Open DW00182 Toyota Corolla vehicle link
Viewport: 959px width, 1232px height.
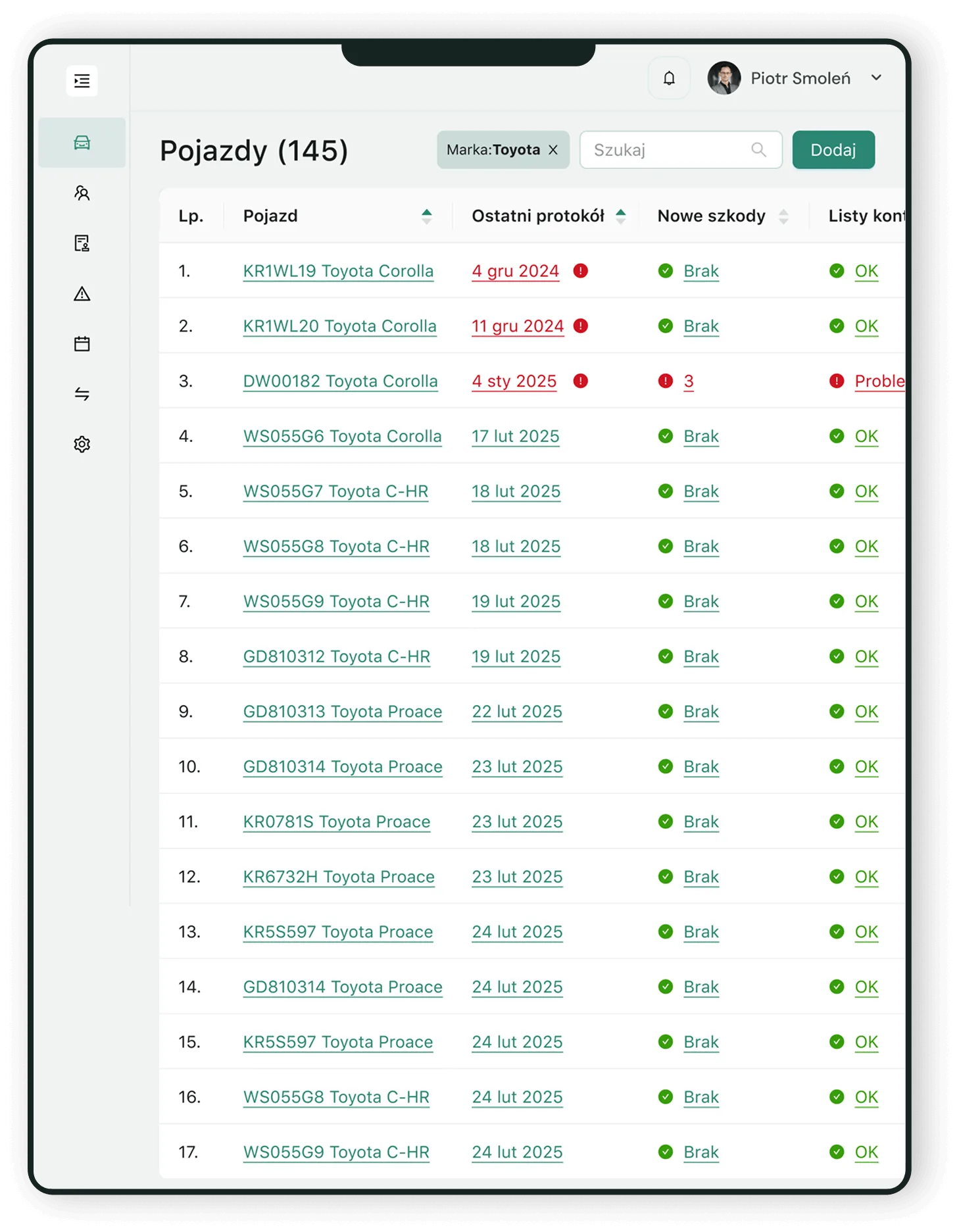coord(341,381)
